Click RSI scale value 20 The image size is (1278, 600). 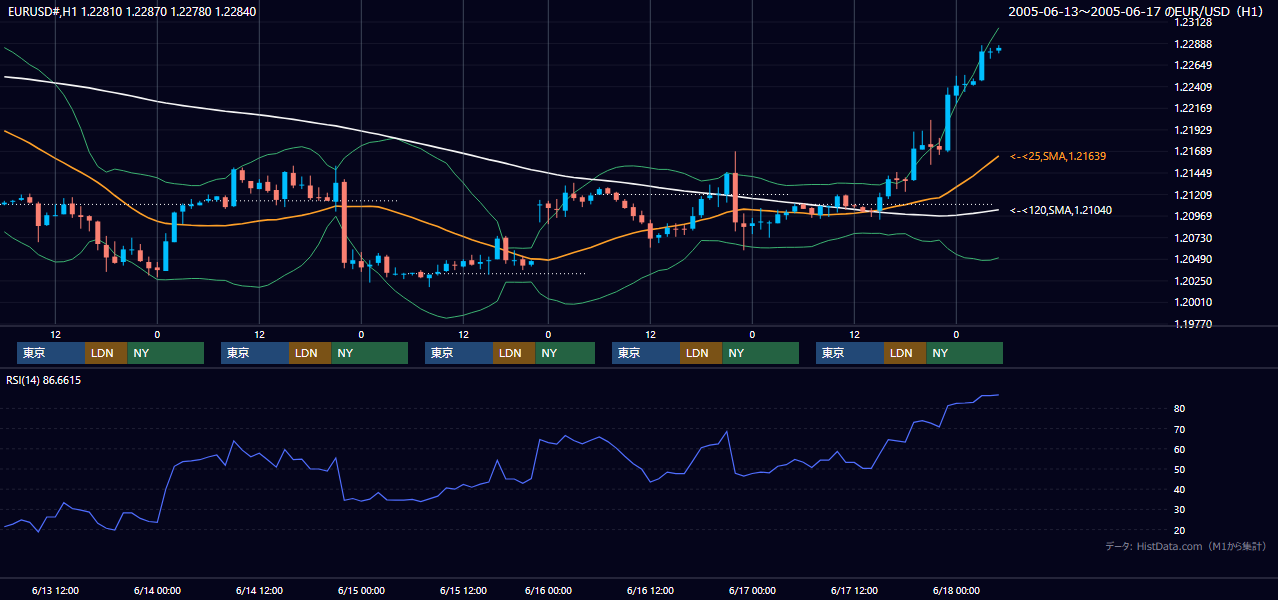click(x=1180, y=530)
